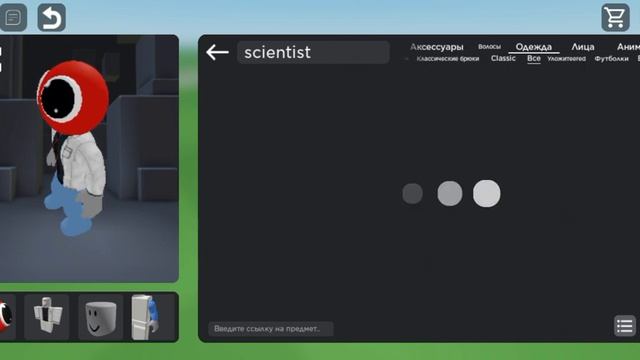Screen dimensions: 640x360
Task: Click the undo arrow button
Action: (x=51, y=18)
